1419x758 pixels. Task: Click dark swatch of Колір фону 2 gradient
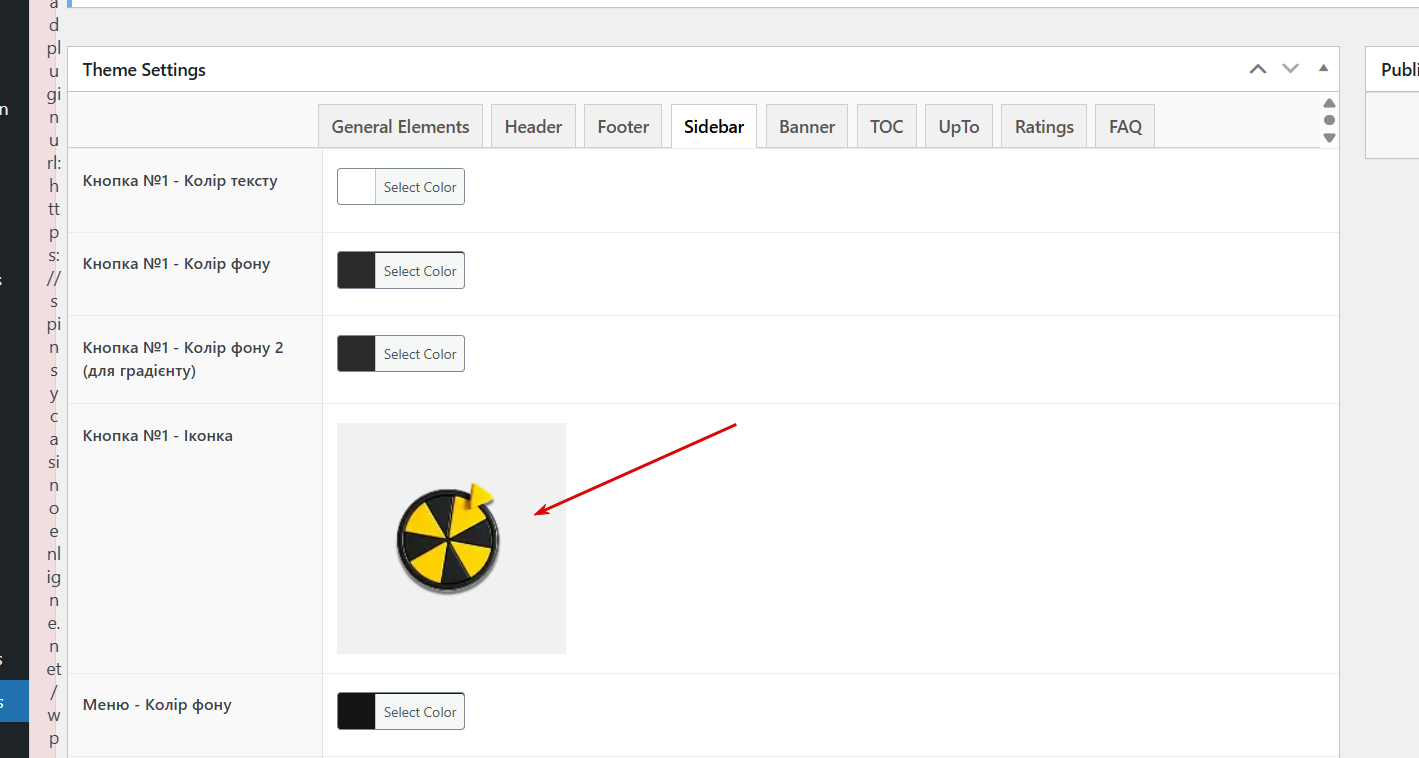coord(356,354)
